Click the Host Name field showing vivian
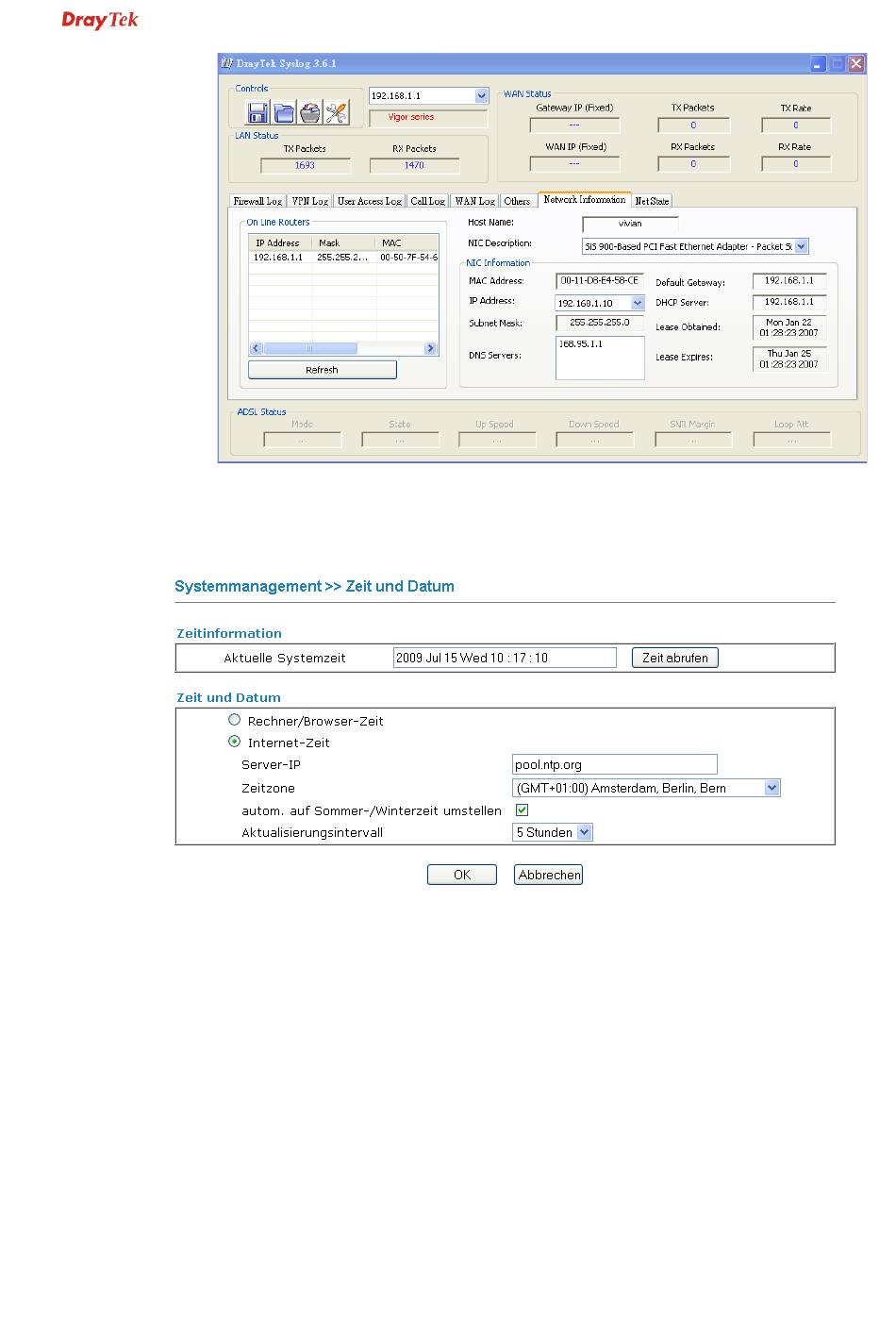This screenshot has height=1319, width=896. pyautogui.click(x=630, y=225)
